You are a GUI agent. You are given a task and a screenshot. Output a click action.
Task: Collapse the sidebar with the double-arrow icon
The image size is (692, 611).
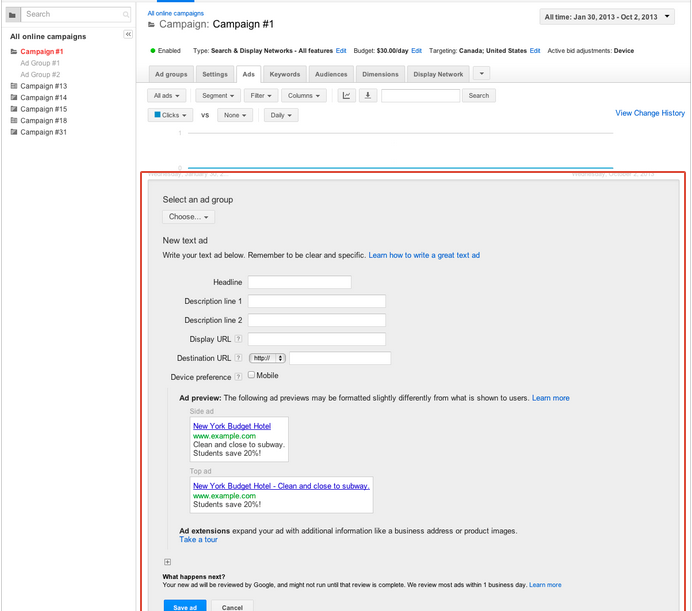[x=128, y=35]
